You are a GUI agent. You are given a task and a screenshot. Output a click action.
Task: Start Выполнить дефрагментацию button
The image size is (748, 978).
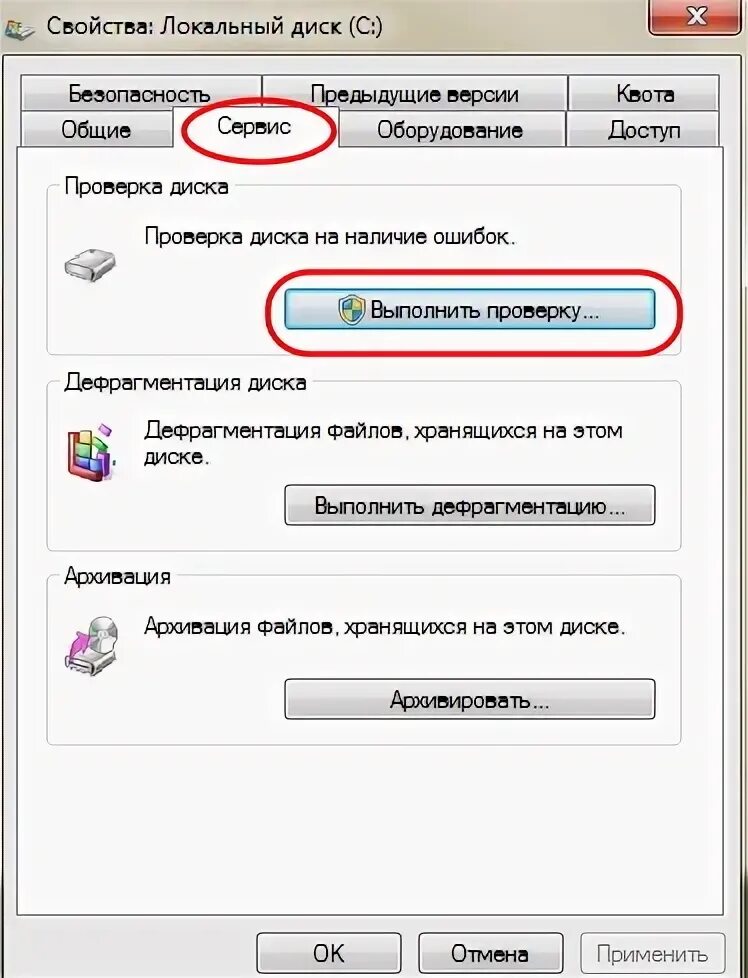click(470, 505)
